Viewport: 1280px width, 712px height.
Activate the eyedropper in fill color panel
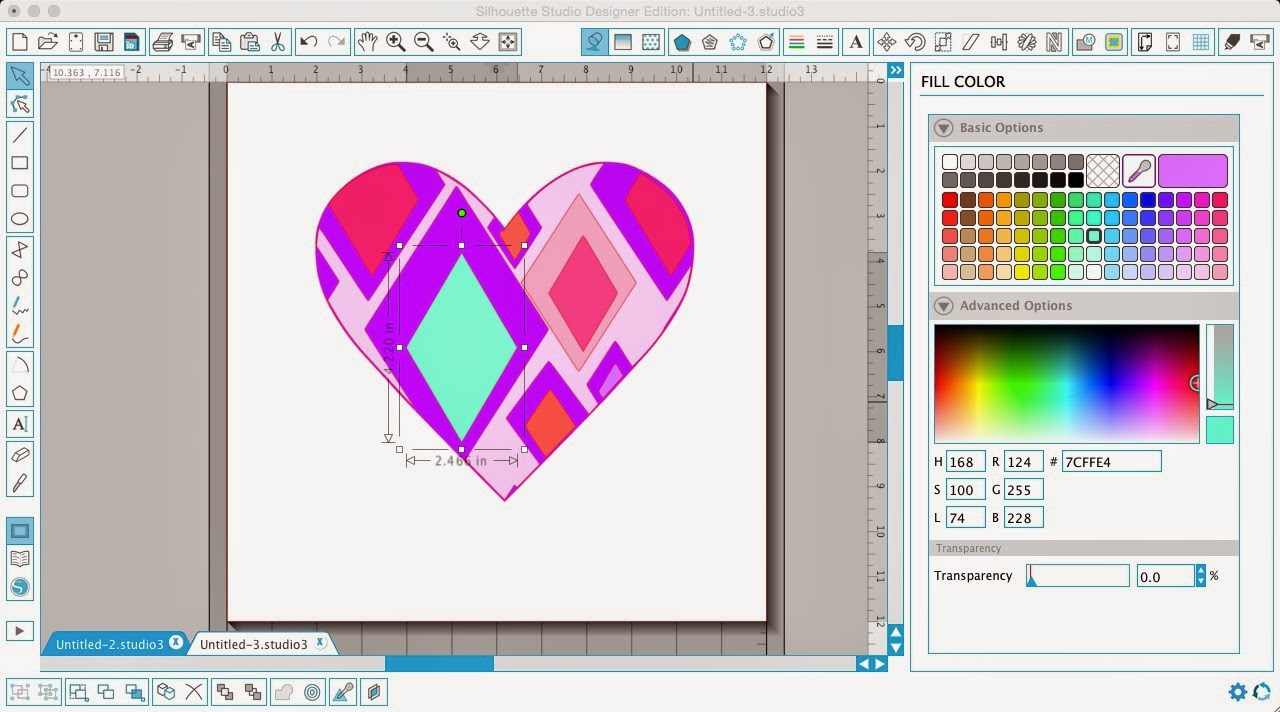(x=1140, y=170)
